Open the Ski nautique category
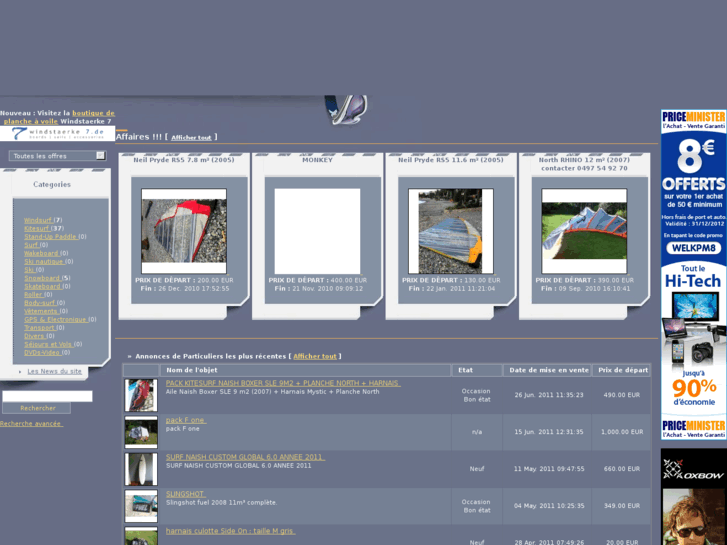 click(44, 262)
